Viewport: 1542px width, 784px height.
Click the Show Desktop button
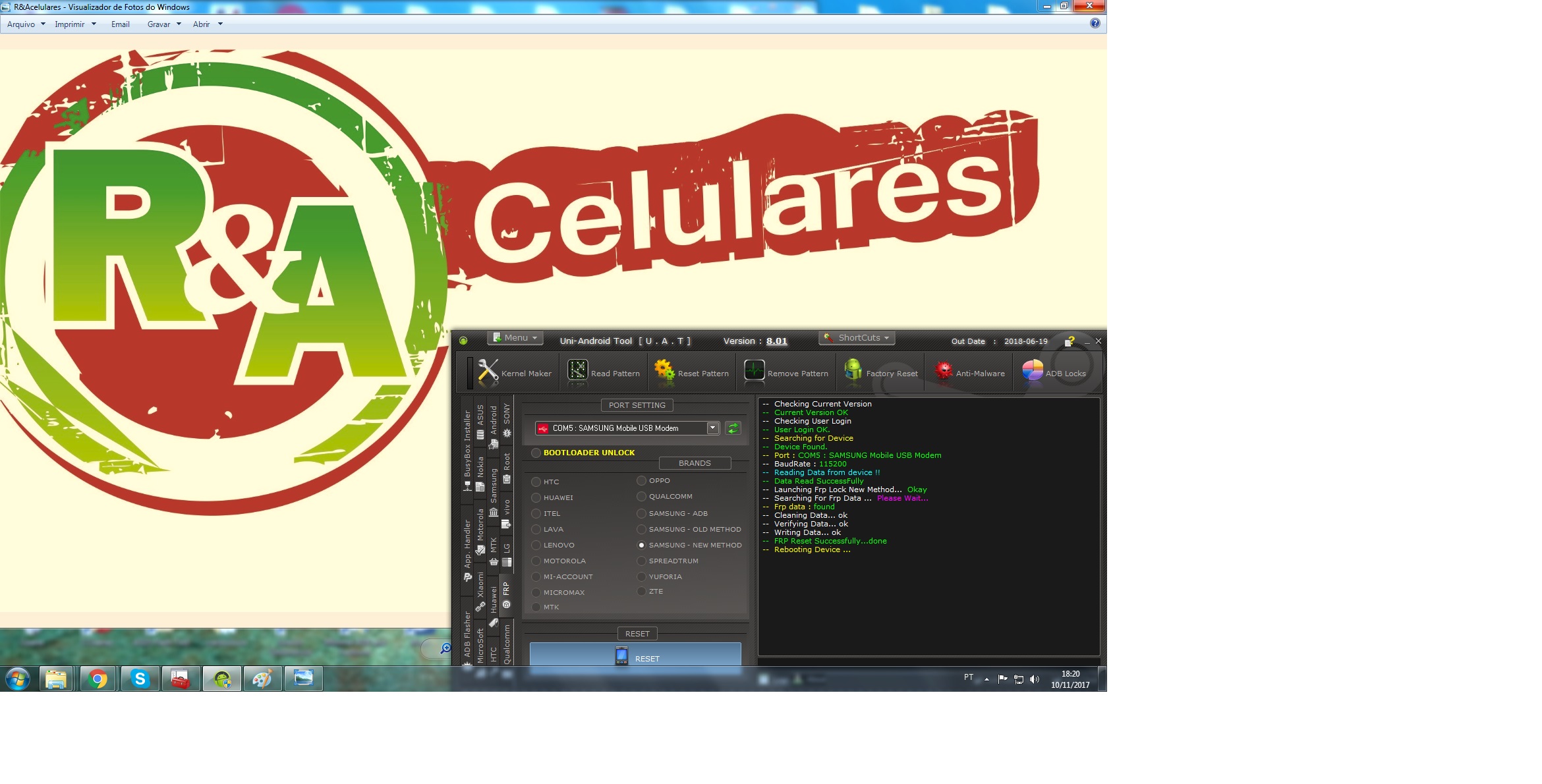pos(1102,679)
